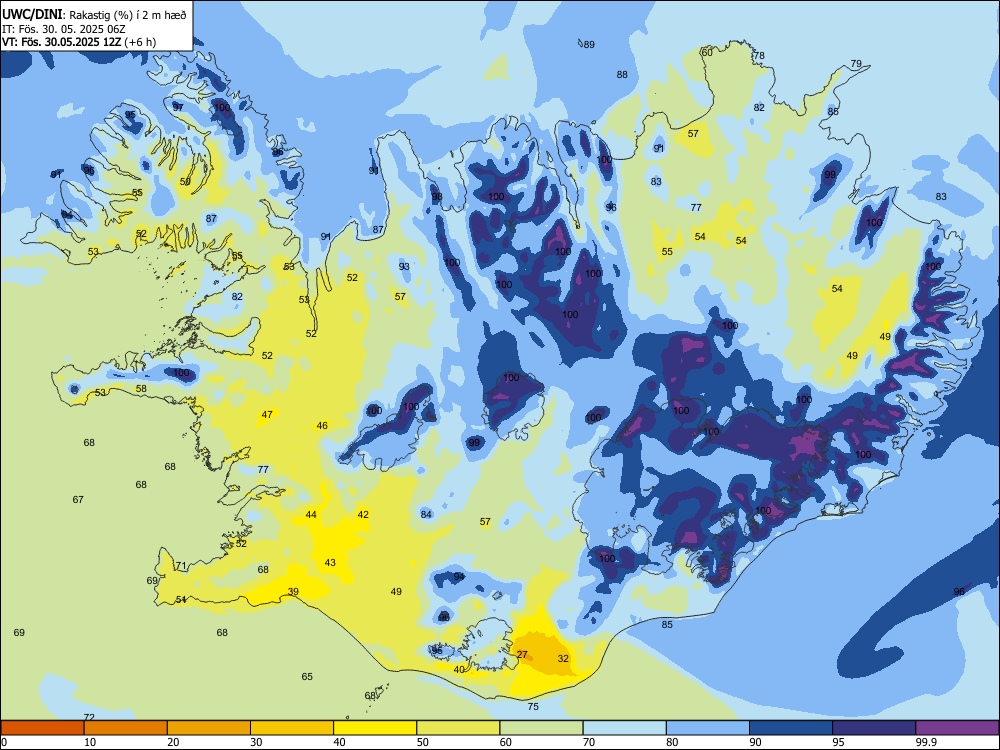This screenshot has height=750, width=1000.
Task: Click the legend tick label 80
Action: [672, 742]
